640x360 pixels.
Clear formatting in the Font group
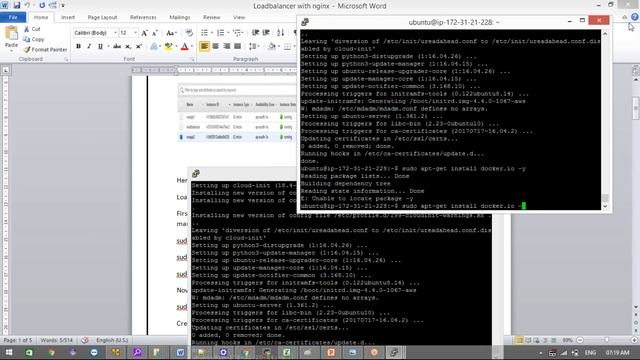[x=189, y=33]
